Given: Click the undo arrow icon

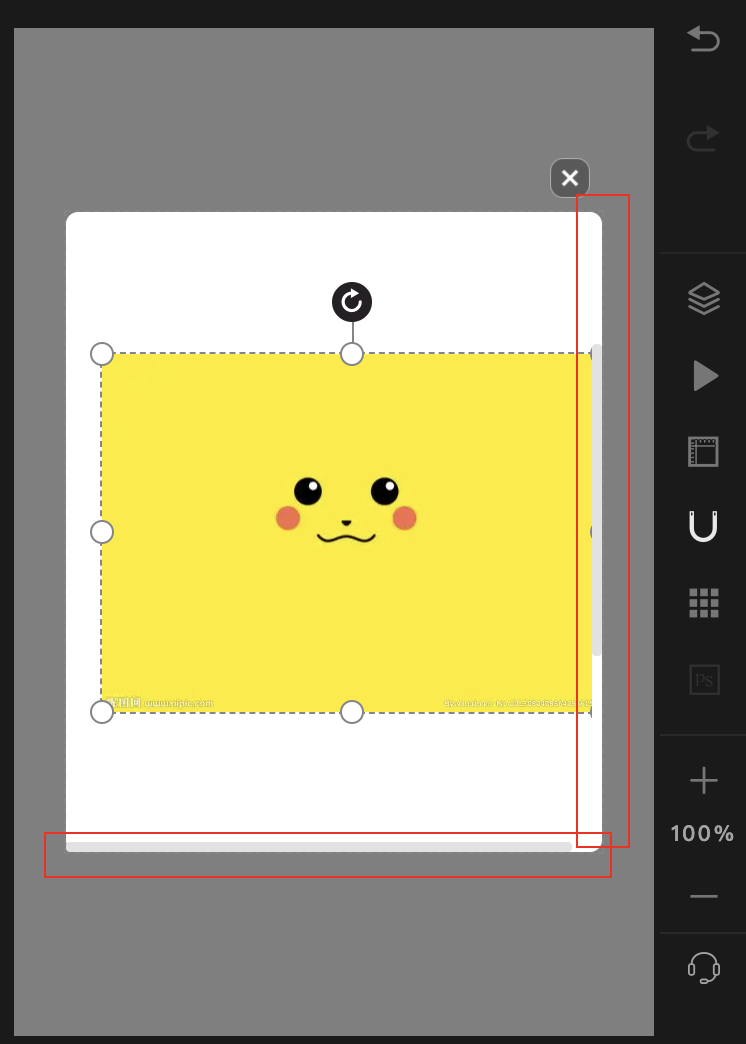Looking at the screenshot, I should pos(703,38).
